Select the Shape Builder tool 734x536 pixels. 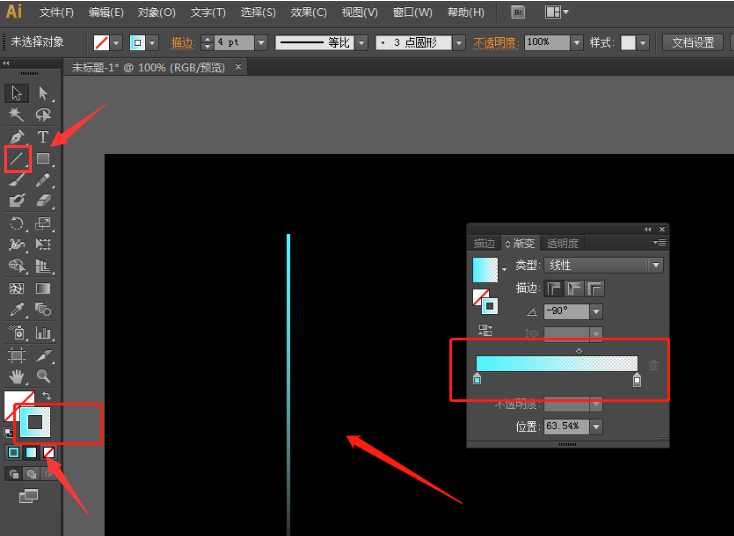point(17,266)
